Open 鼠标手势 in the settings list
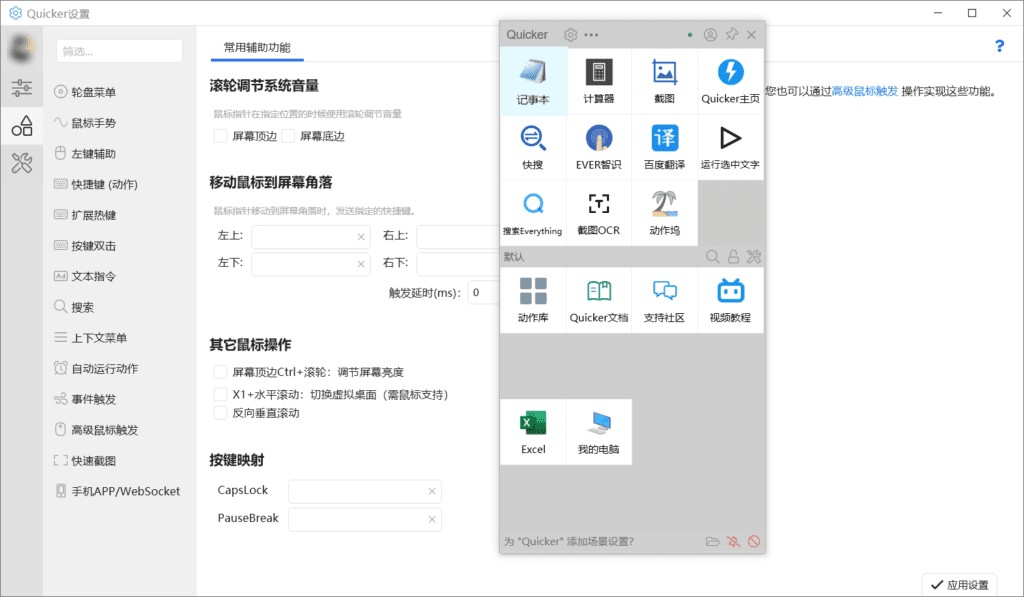This screenshot has width=1024, height=597. (119, 123)
